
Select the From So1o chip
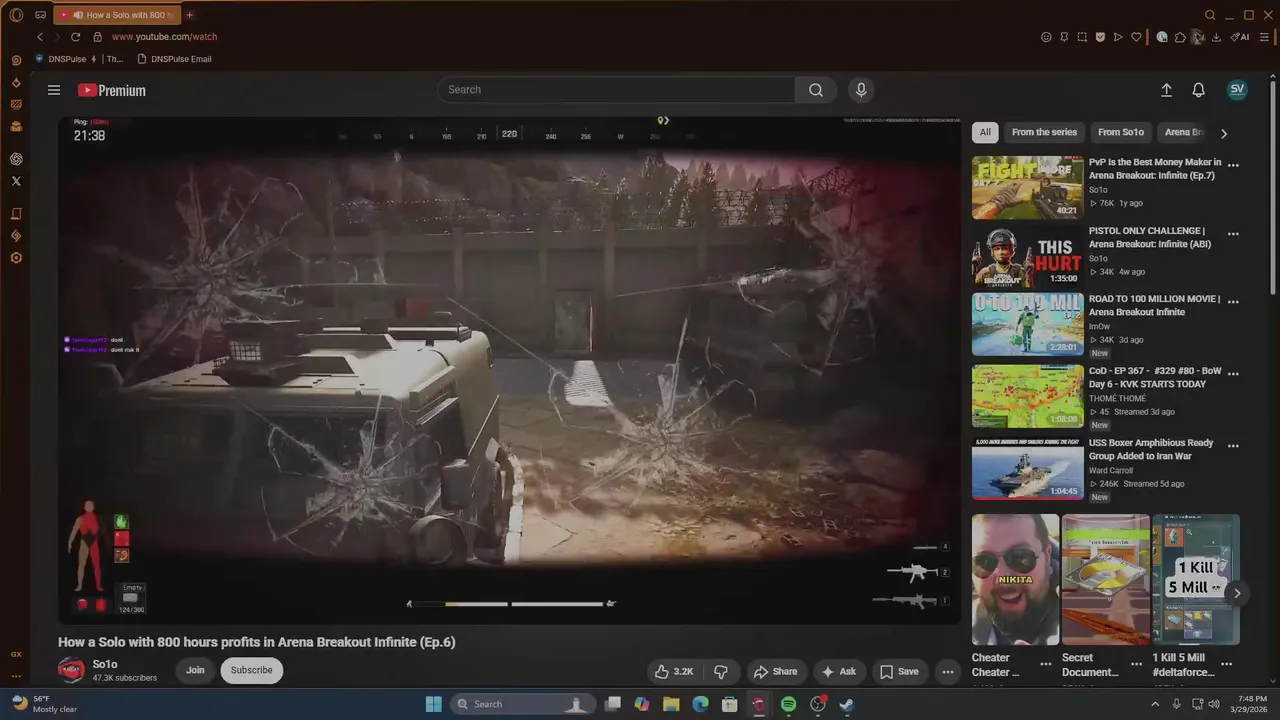tap(1120, 132)
